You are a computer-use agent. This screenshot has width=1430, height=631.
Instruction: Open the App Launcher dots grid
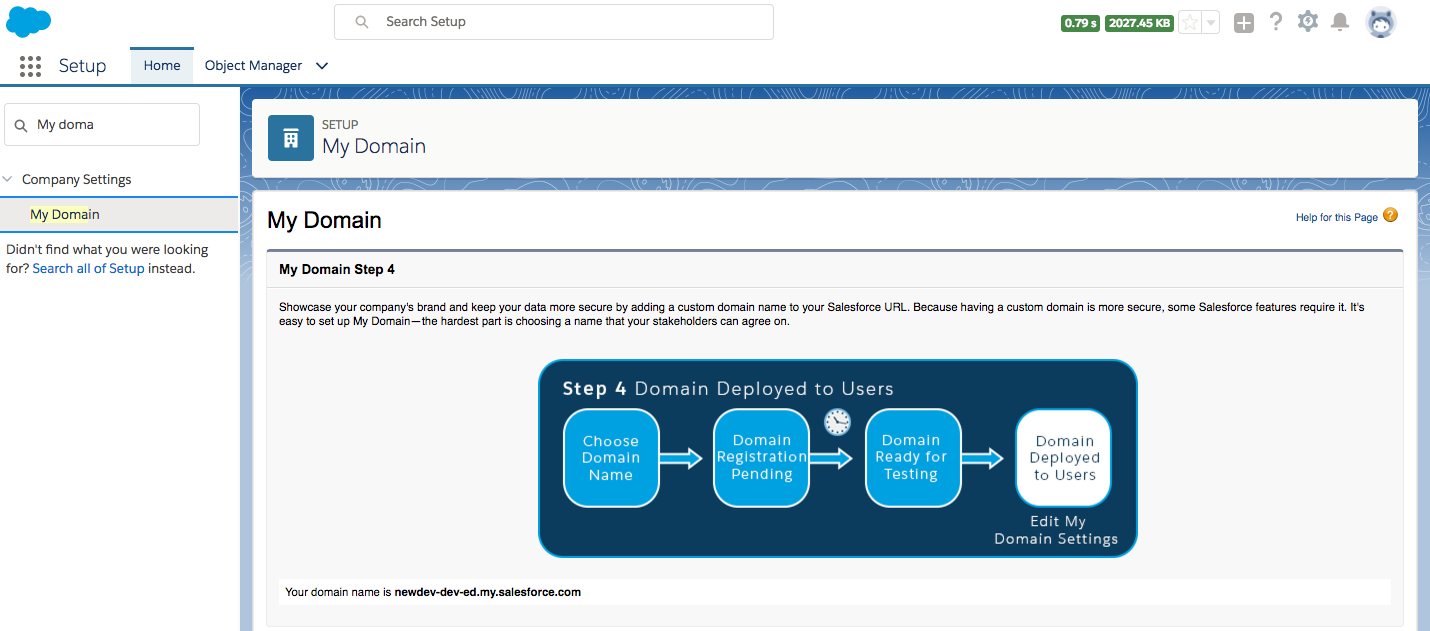30,66
